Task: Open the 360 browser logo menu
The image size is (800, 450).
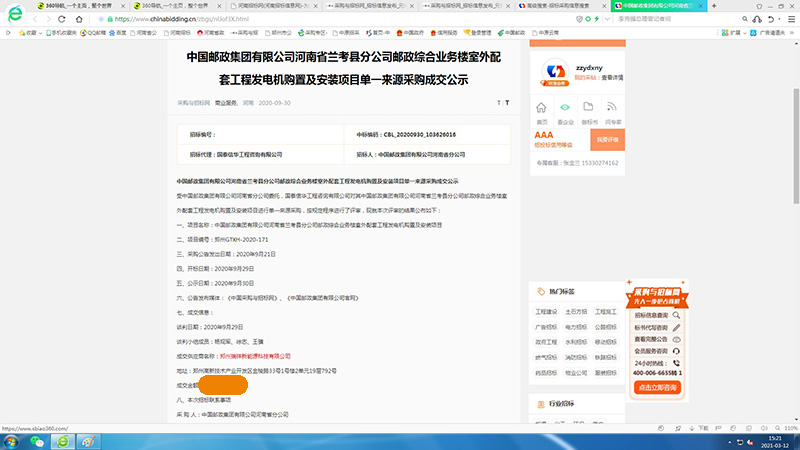Action: (15, 13)
